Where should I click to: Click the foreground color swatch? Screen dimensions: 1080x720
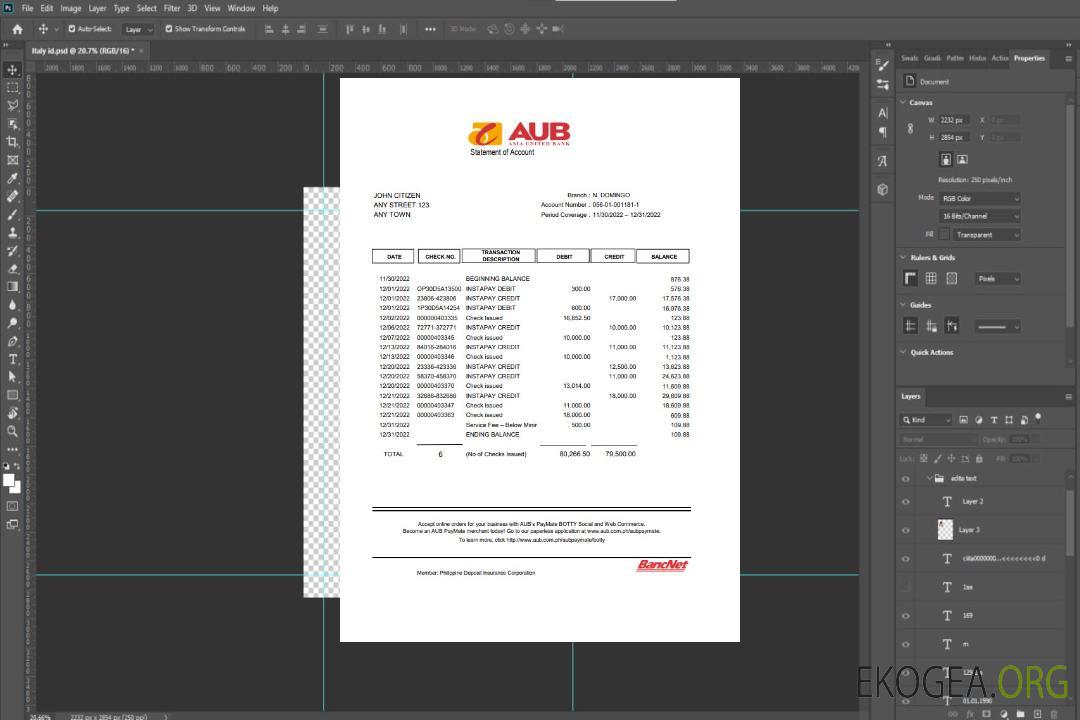click(9, 481)
